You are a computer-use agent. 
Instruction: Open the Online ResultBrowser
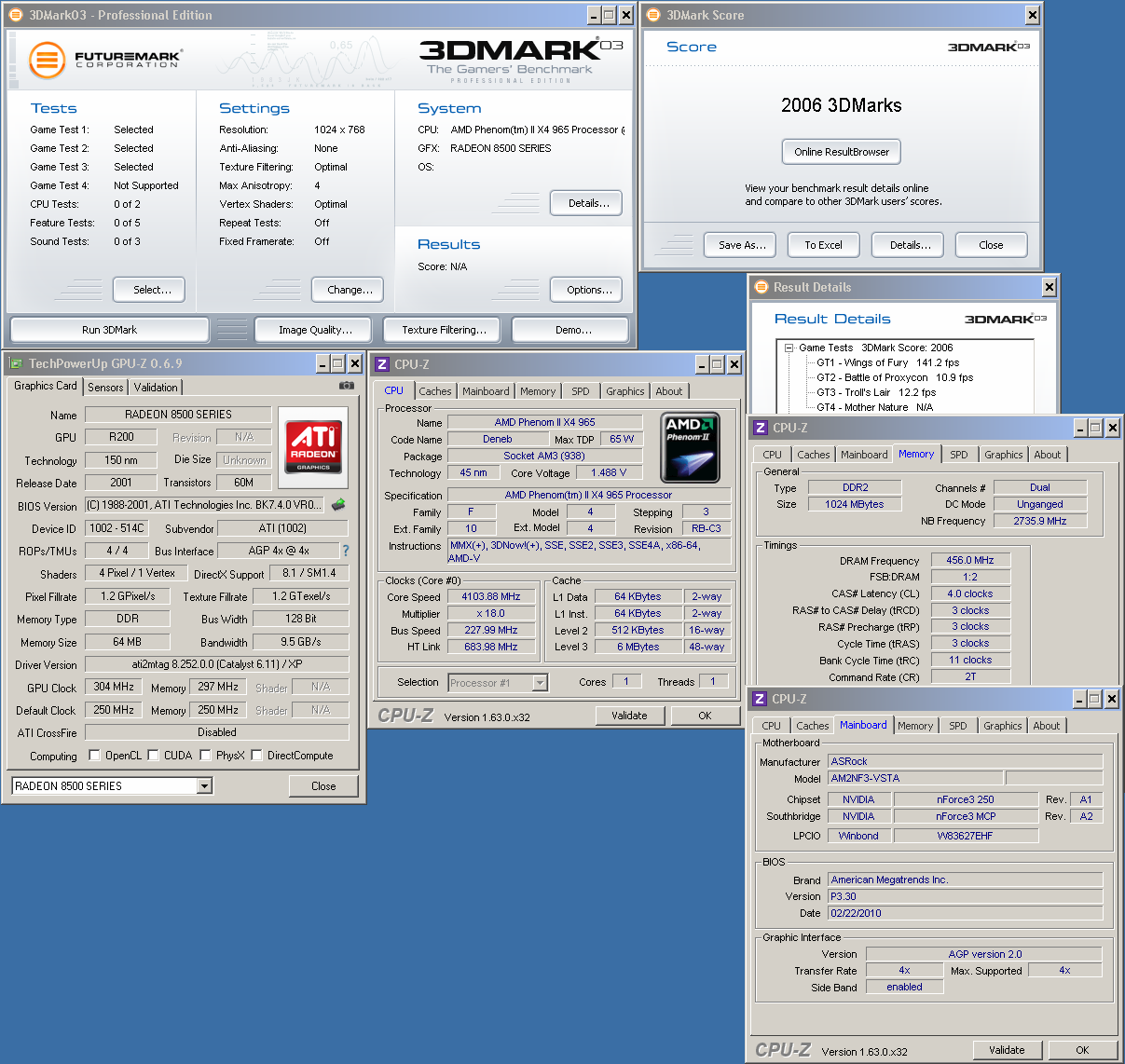842,152
